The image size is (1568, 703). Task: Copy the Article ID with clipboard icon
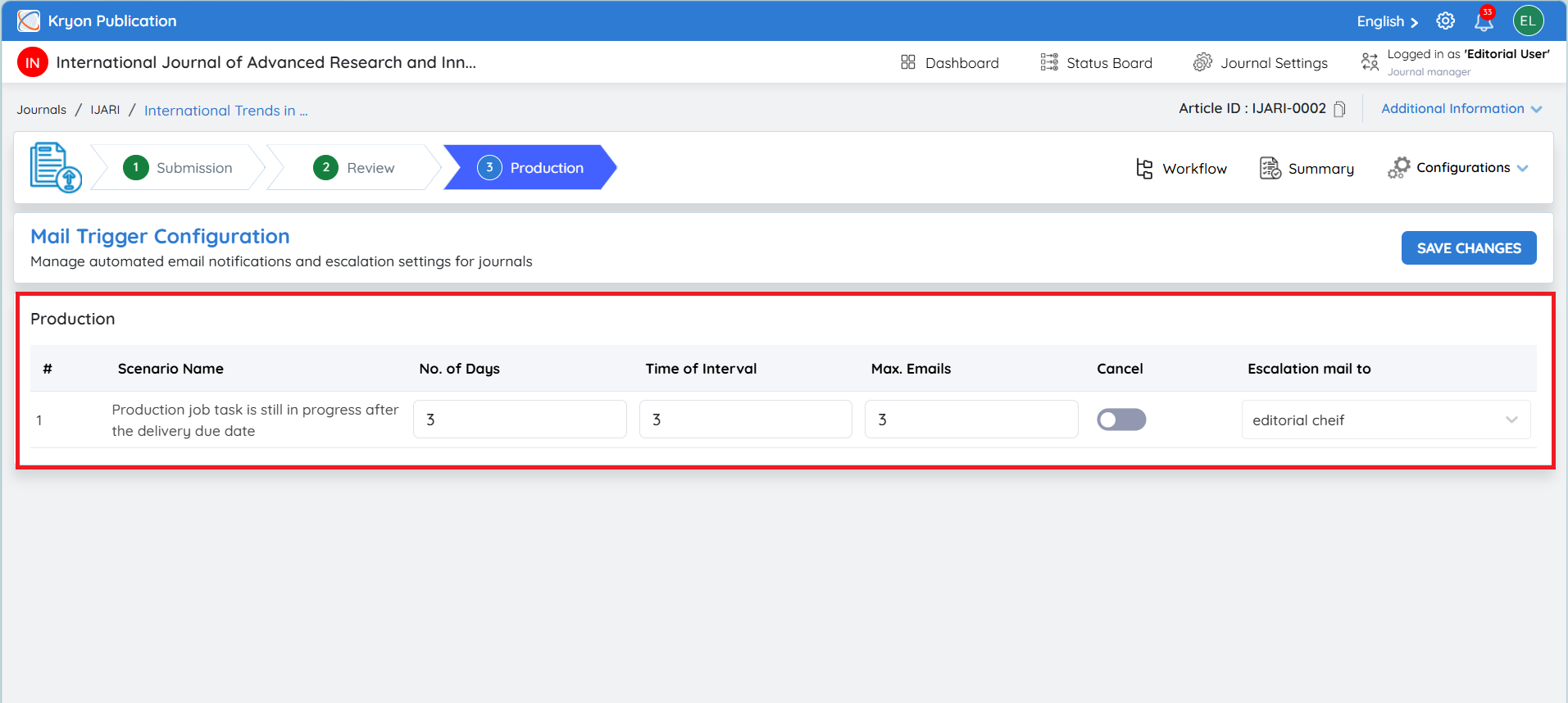pyautogui.click(x=1339, y=109)
